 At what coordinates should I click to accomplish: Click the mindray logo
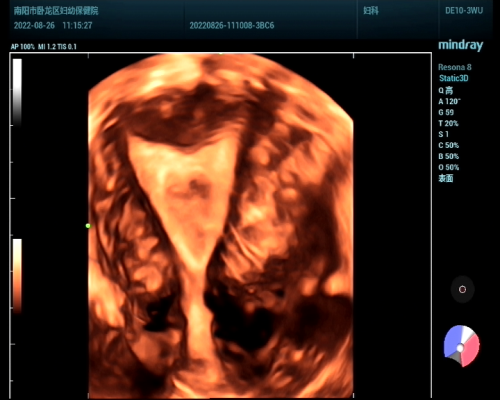tap(460, 46)
